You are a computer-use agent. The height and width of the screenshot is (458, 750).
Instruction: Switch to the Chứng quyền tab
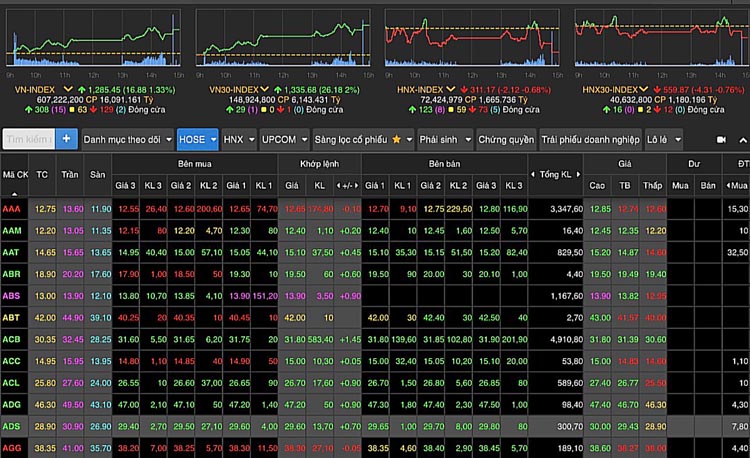pyautogui.click(x=505, y=139)
